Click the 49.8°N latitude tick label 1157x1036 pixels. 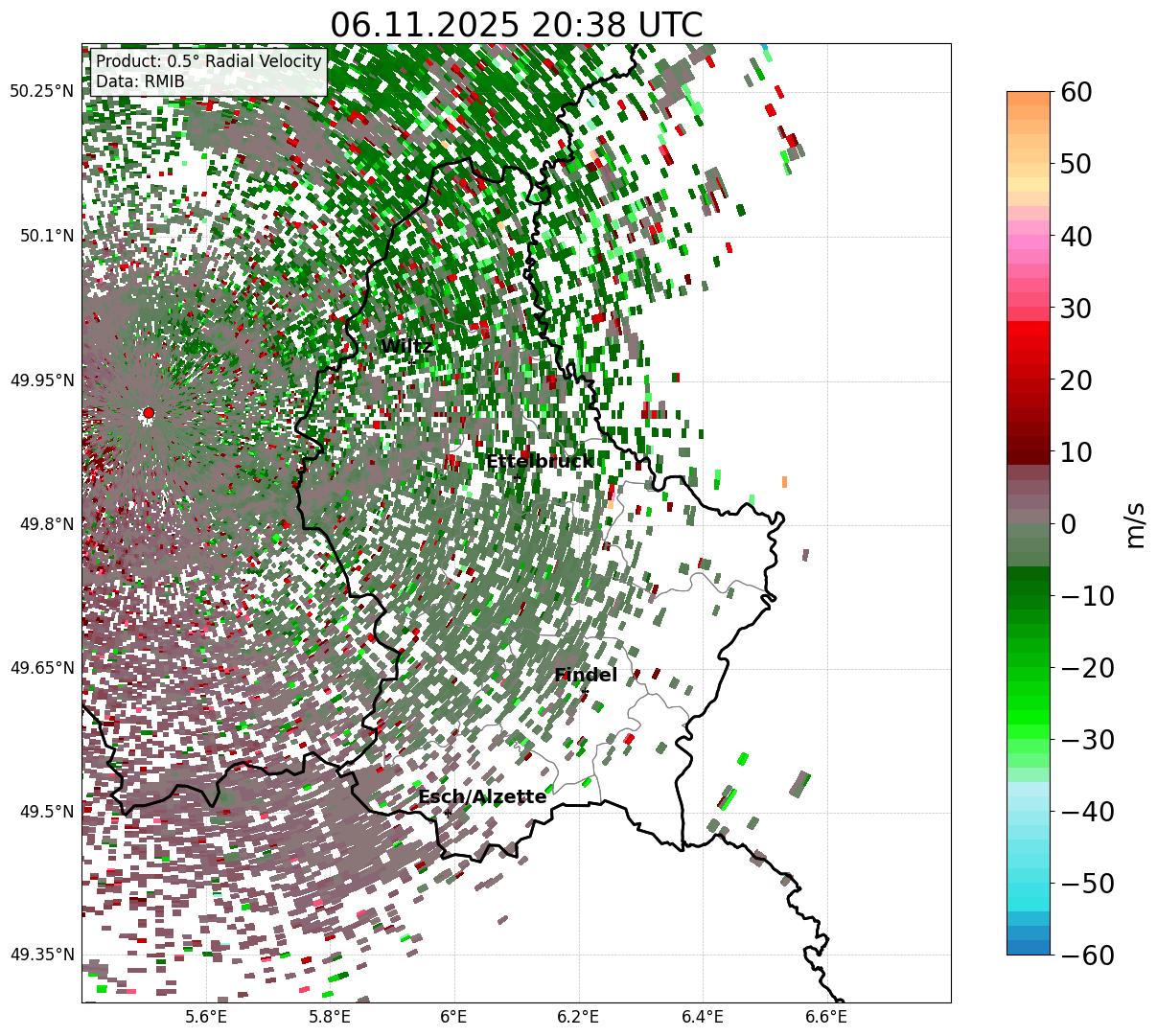[46, 524]
